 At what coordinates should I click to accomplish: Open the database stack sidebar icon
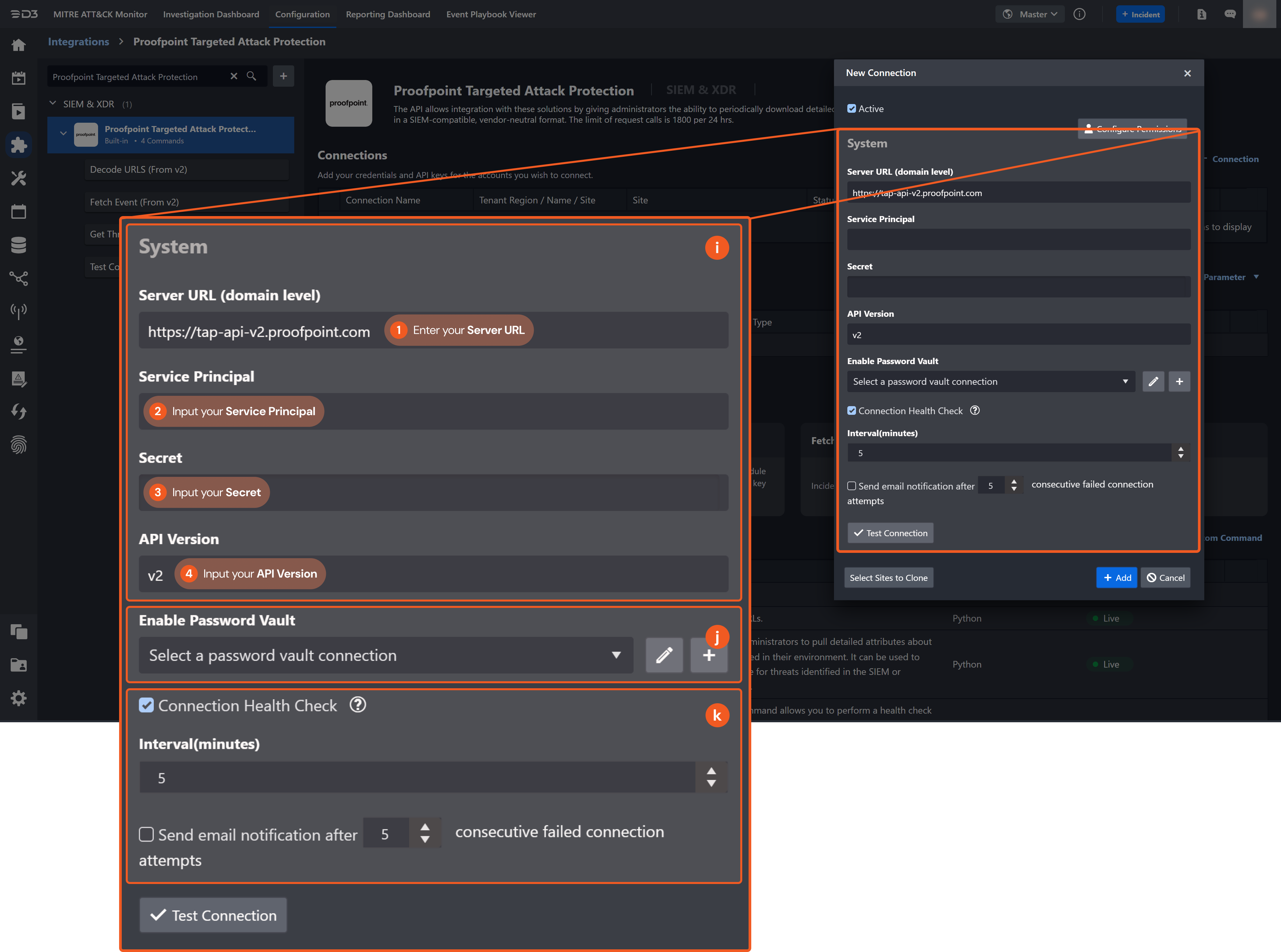18,245
